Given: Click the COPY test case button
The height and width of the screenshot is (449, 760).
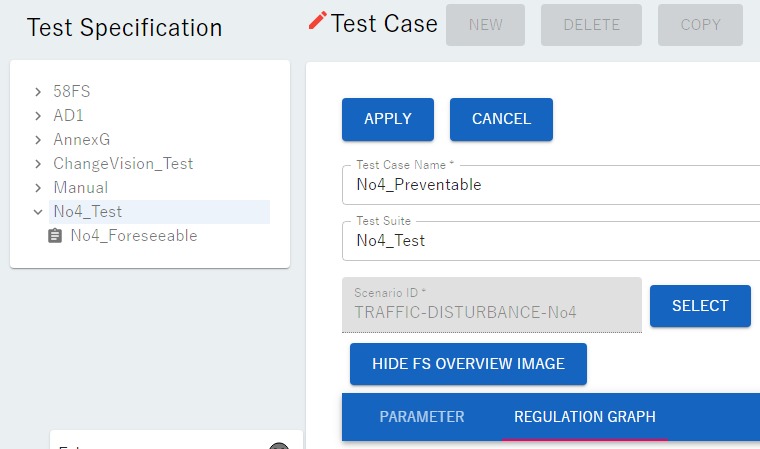Looking at the screenshot, I should [x=700, y=25].
